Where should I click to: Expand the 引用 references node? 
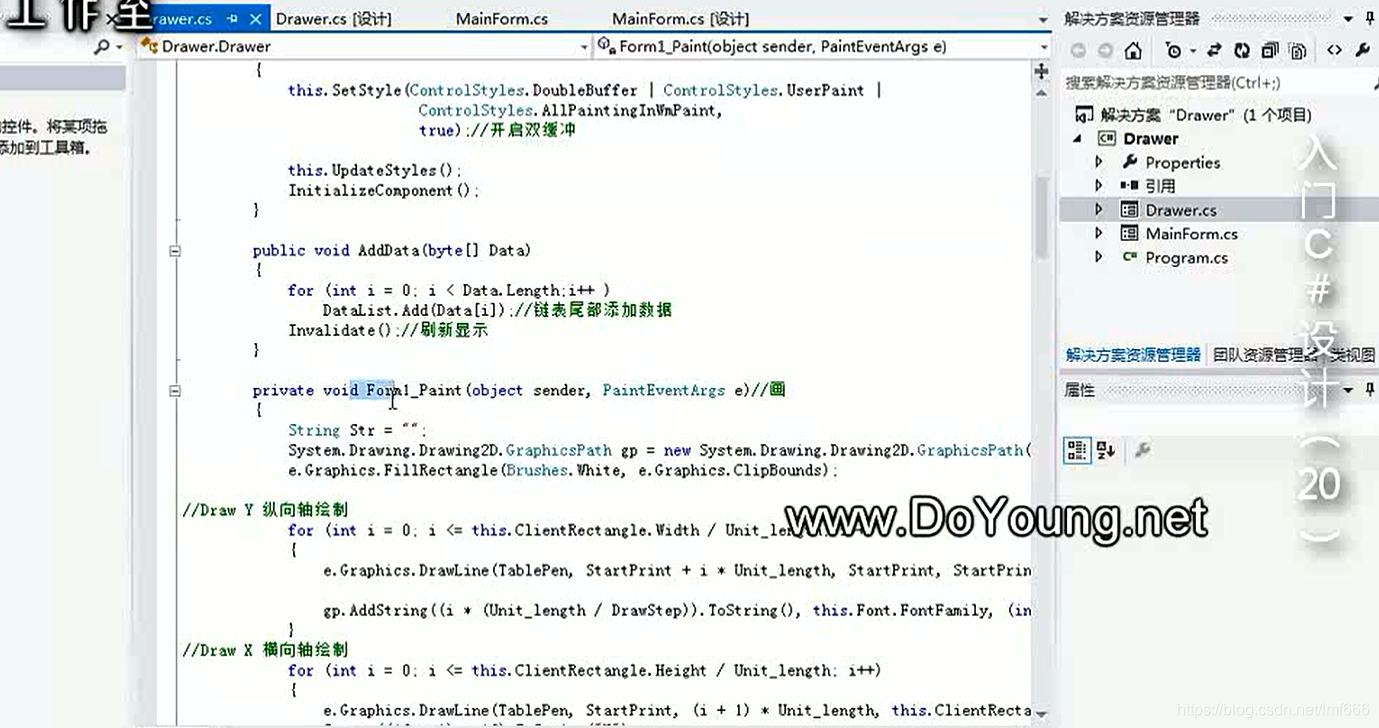[1099, 186]
